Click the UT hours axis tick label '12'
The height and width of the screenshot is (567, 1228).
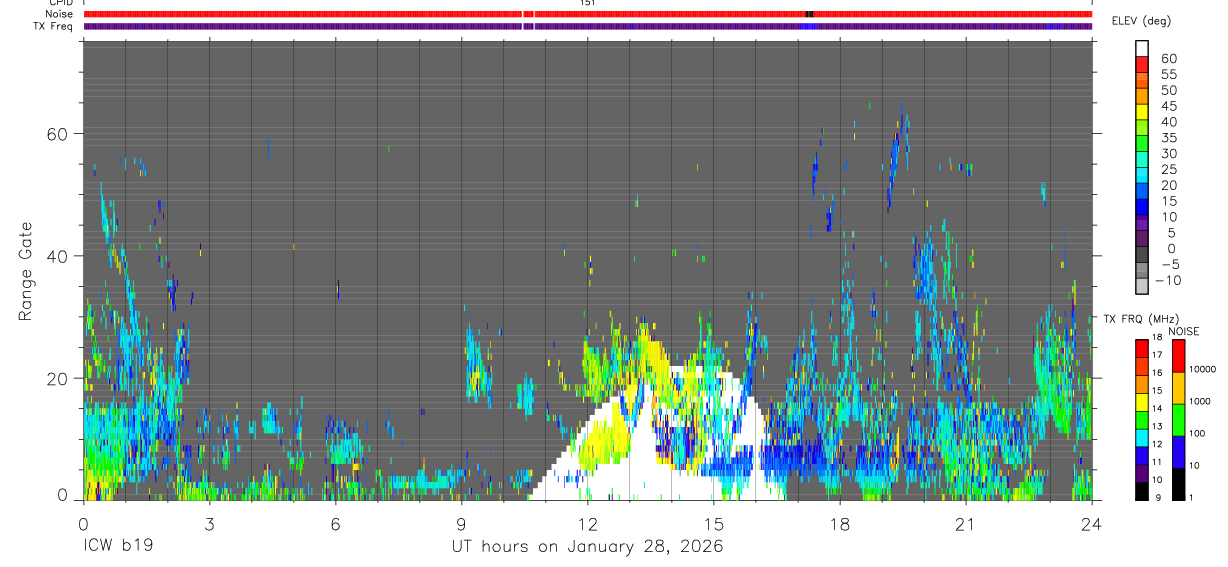point(588,525)
